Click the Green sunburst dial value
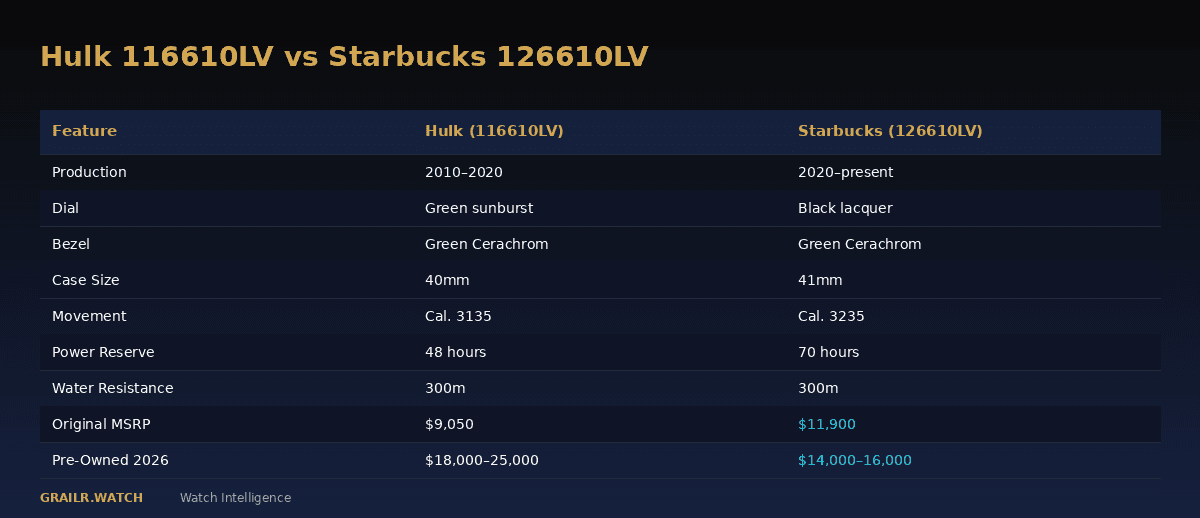 [479, 208]
